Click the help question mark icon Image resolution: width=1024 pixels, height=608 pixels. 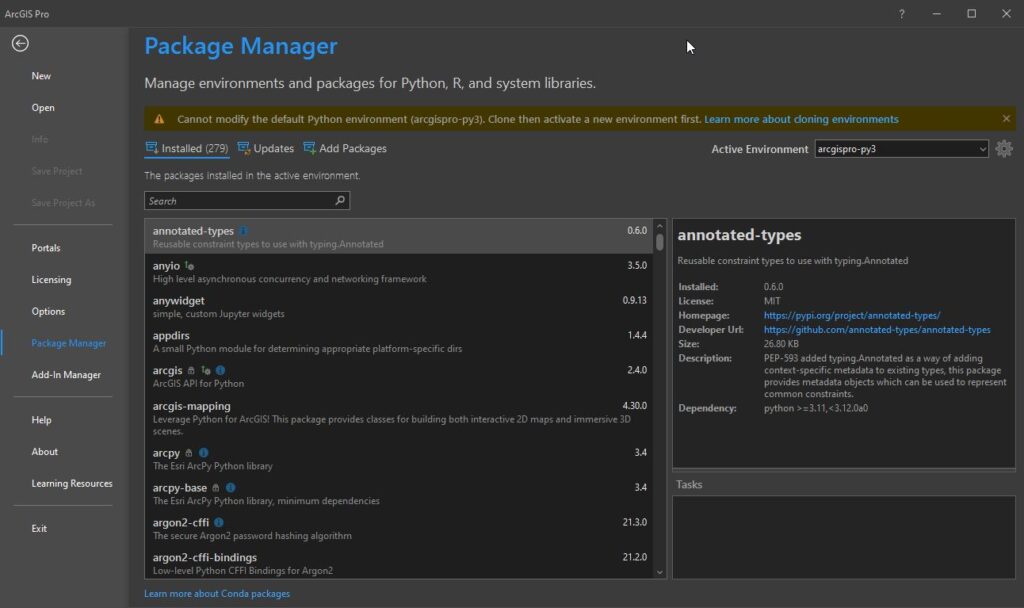[901, 14]
